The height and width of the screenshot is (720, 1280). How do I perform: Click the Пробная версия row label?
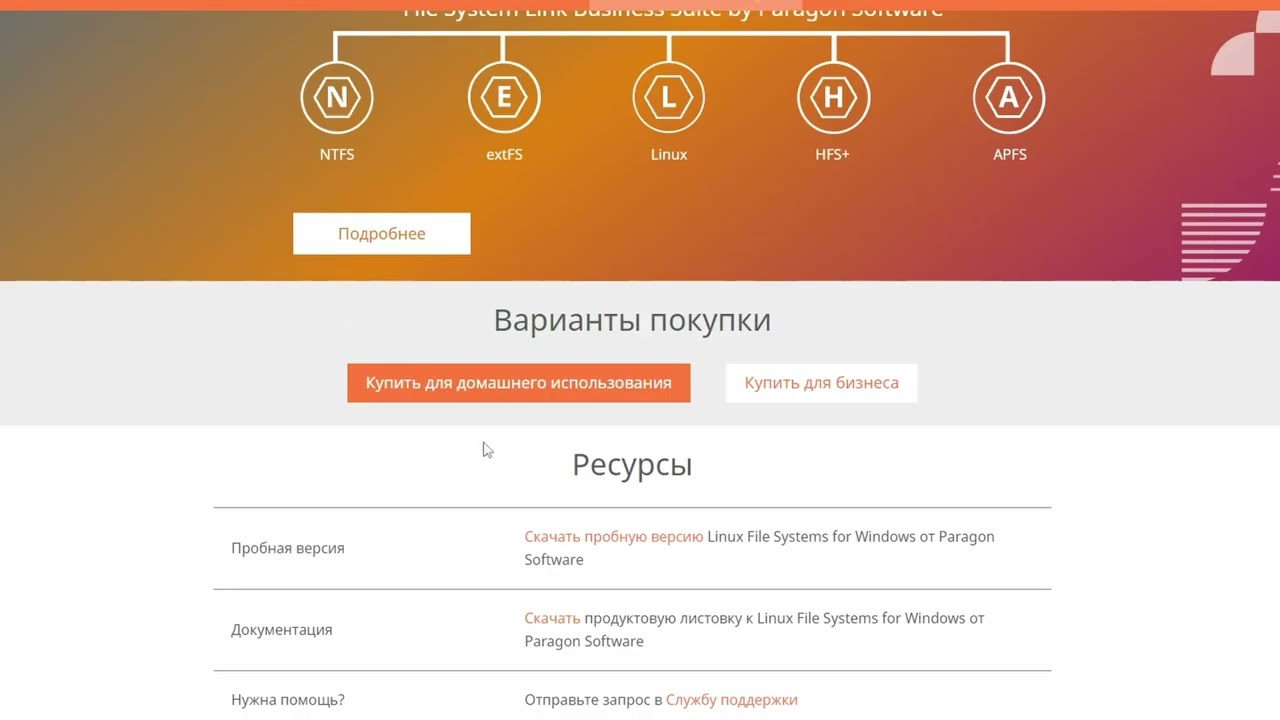[x=288, y=548]
